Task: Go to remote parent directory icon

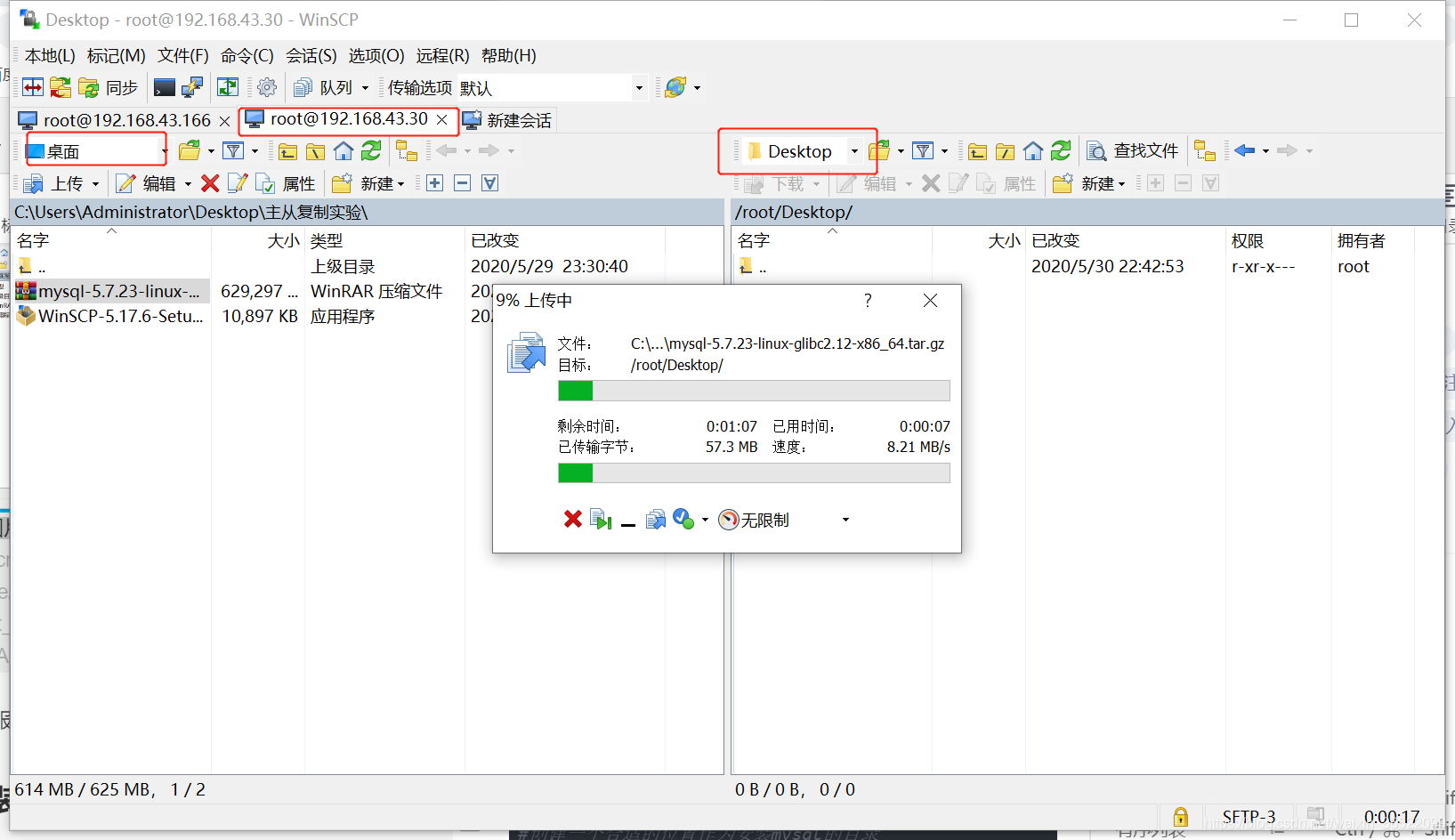Action: click(977, 151)
